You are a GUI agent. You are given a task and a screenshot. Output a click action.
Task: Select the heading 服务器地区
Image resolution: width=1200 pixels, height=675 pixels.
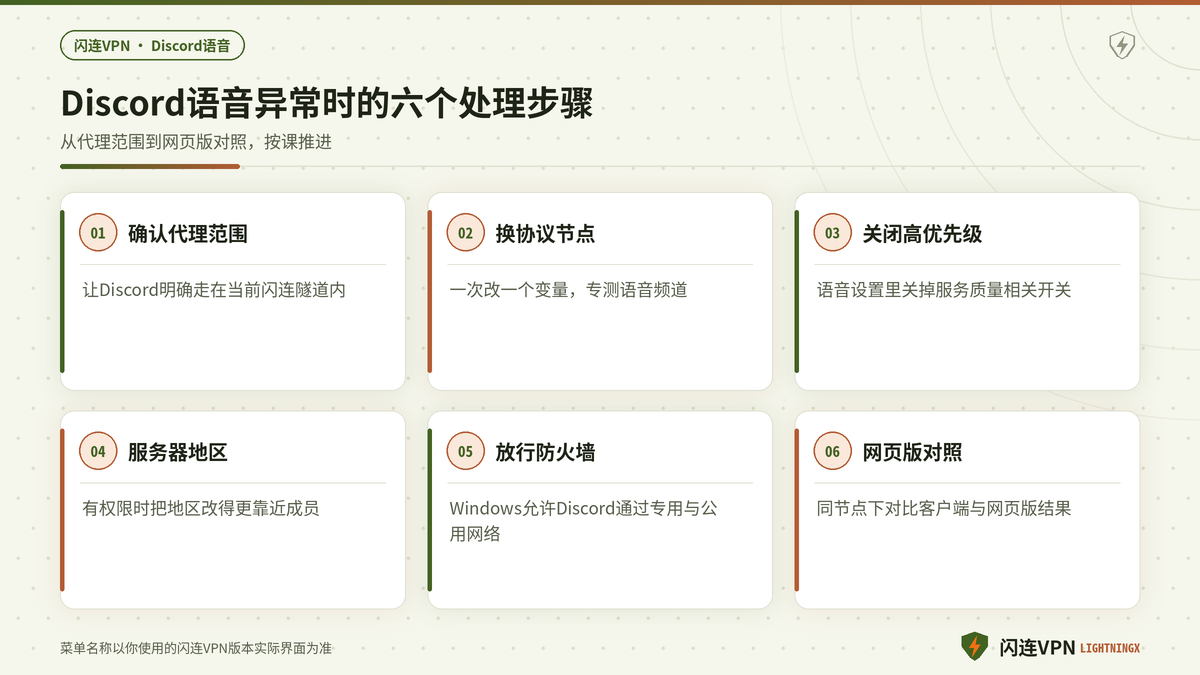click(178, 453)
